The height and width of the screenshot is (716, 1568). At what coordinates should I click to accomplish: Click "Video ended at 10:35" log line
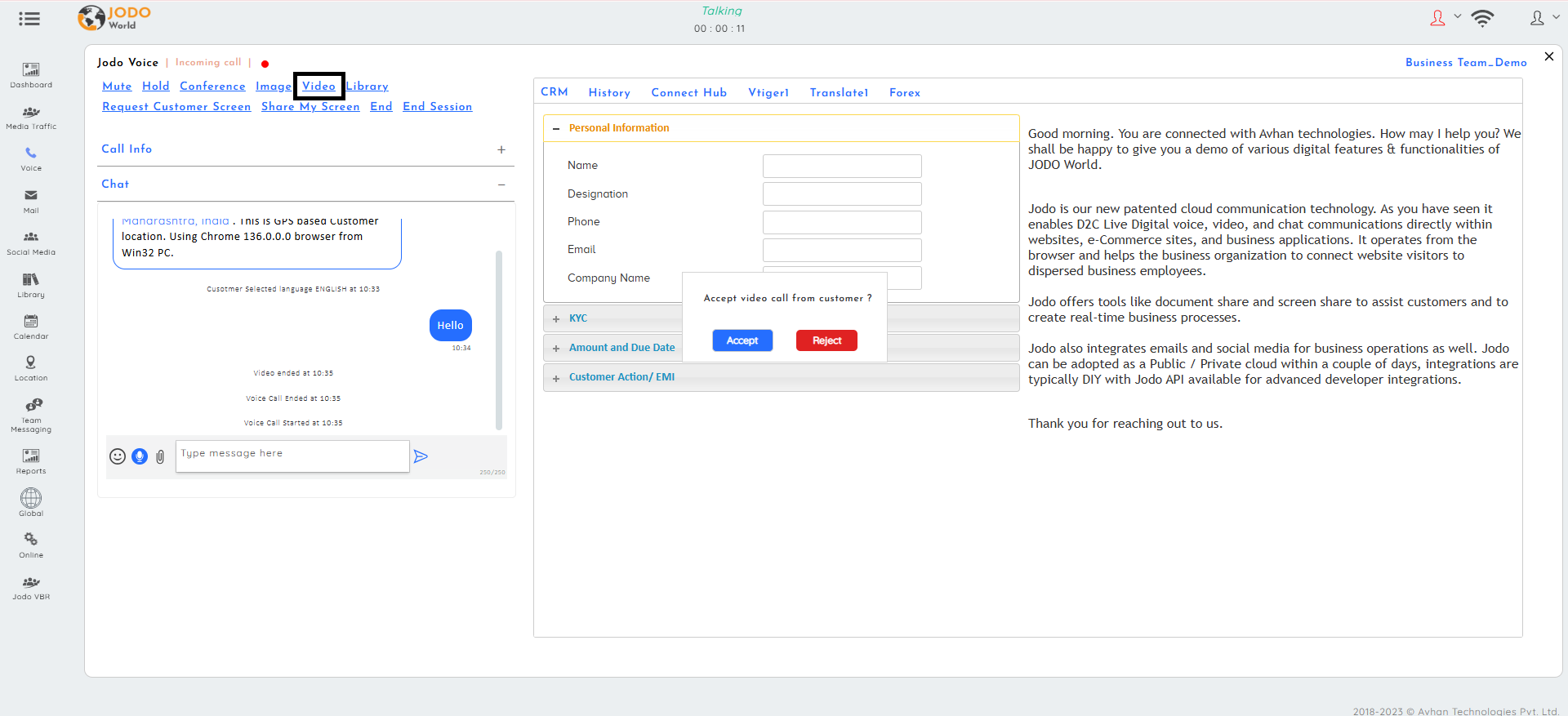pos(293,373)
